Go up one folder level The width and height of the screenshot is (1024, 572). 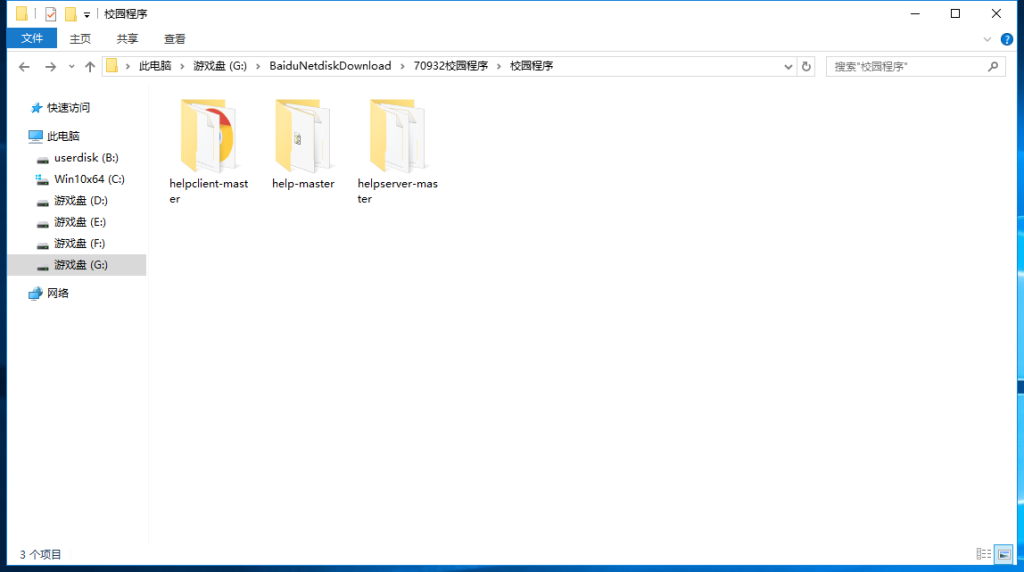(x=90, y=67)
